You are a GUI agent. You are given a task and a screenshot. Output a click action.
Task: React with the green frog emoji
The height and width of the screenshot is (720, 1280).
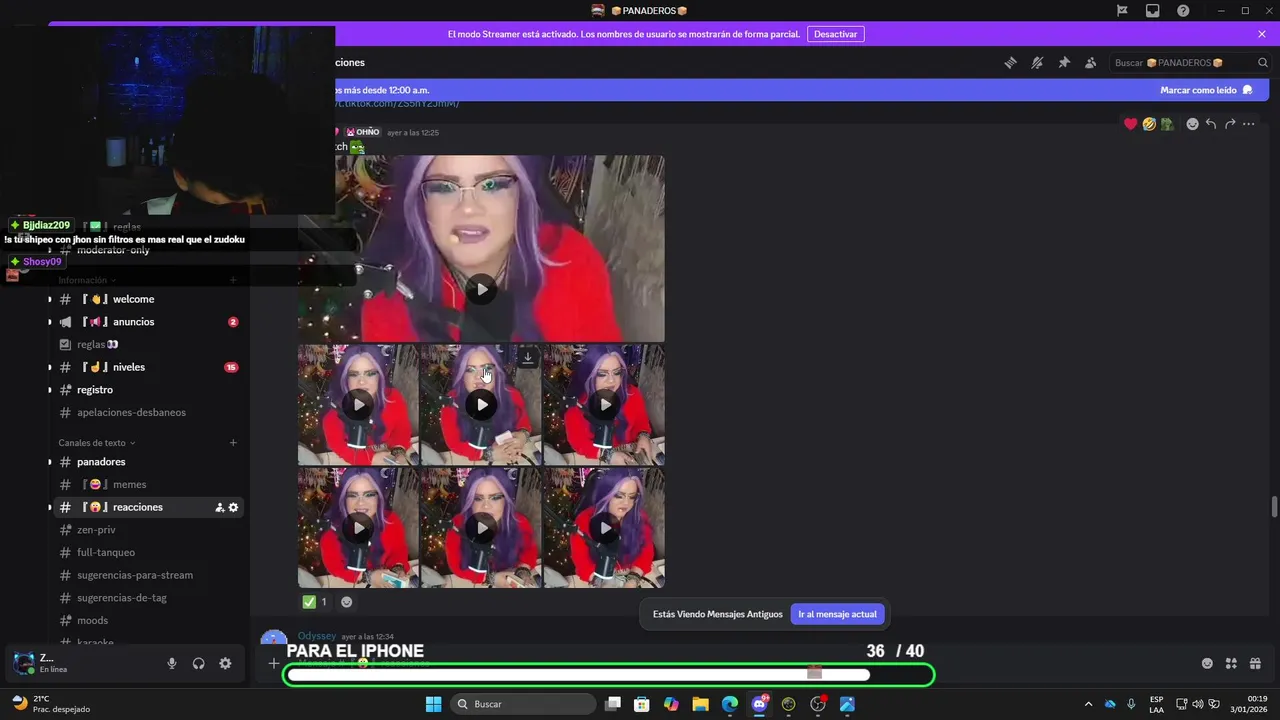pyautogui.click(x=1167, y=124)
